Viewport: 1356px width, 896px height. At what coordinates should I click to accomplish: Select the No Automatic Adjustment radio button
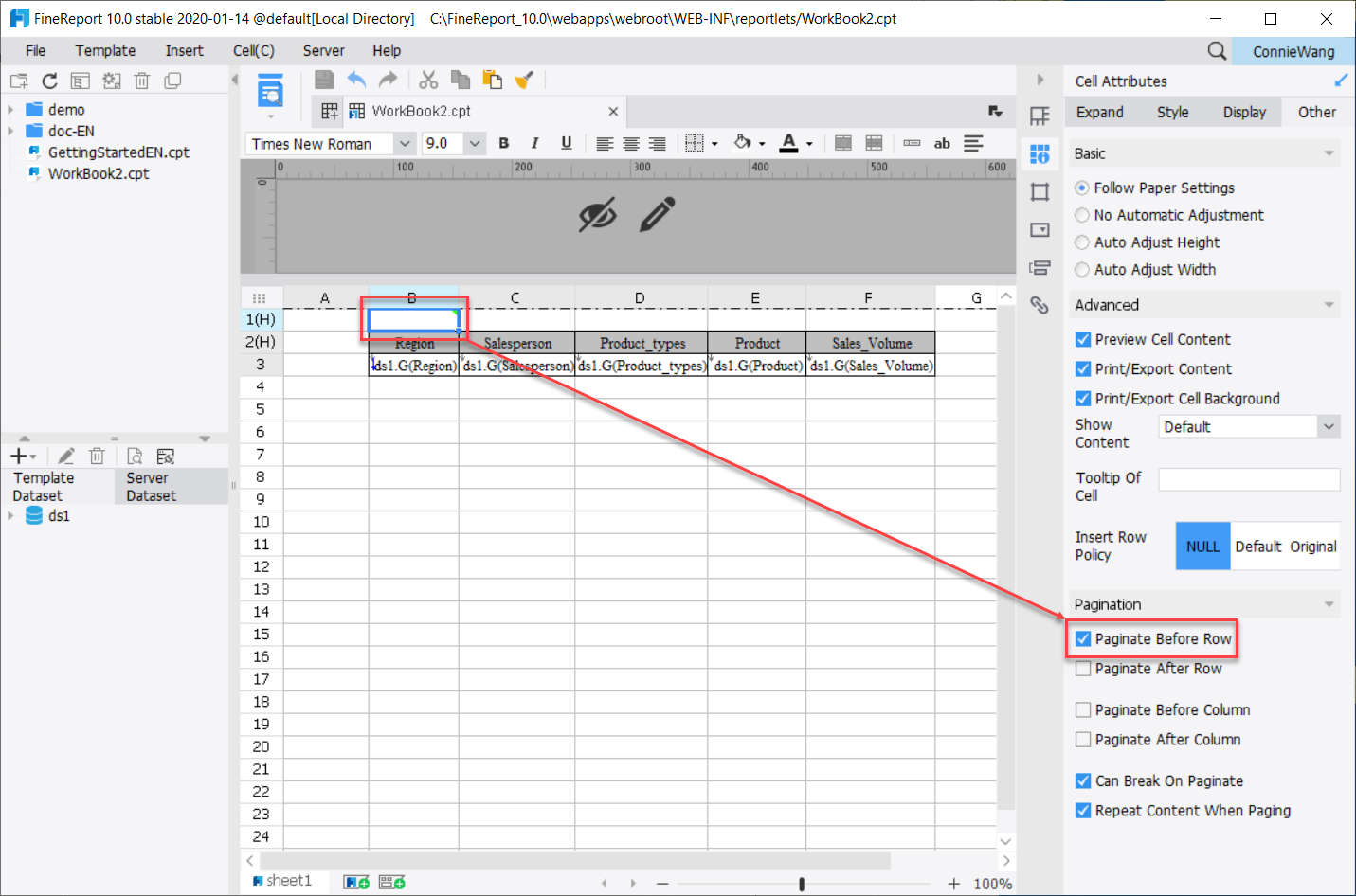(1081, 215)
